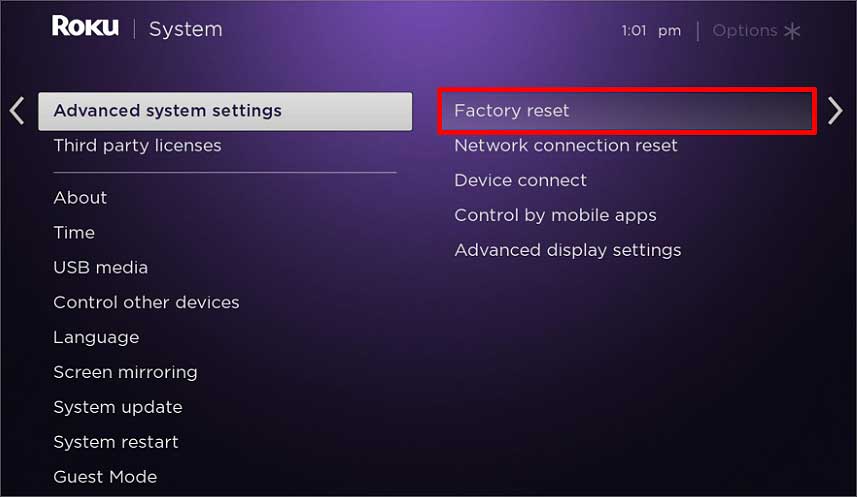Select Control other devices

click(146, 302)
